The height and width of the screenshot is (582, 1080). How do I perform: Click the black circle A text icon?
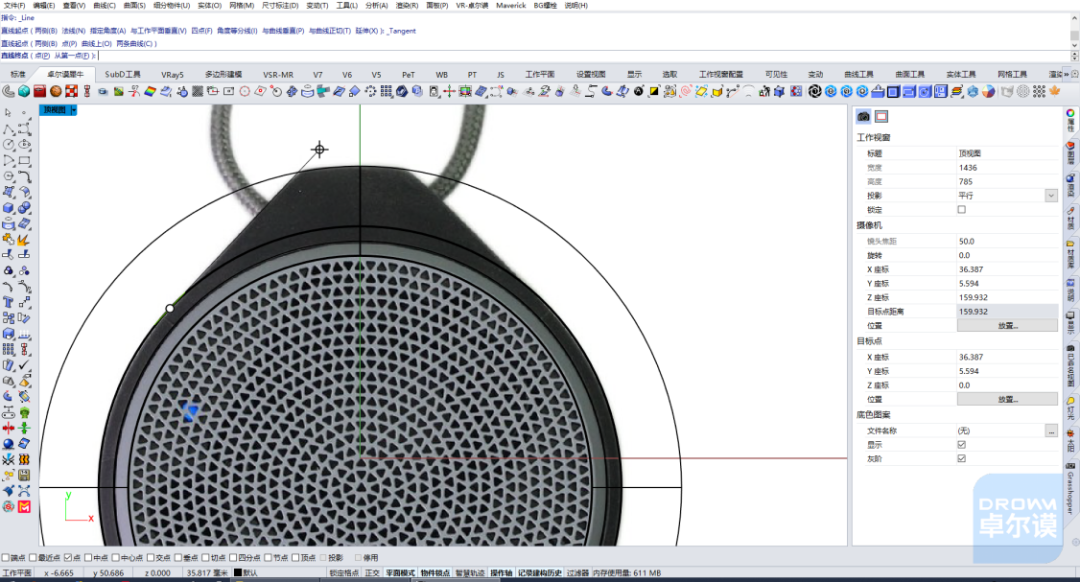tap(638, 91)
